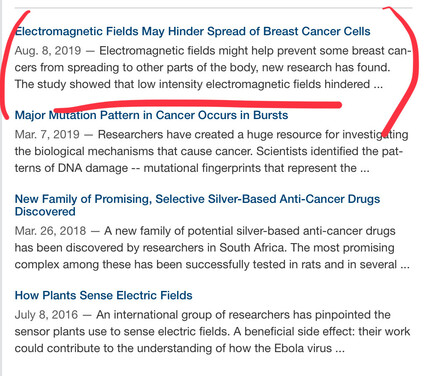Click the electromagnetic fields summary paragraph
This screenshot has width=426, height=376.
click(x=213, y=67)
